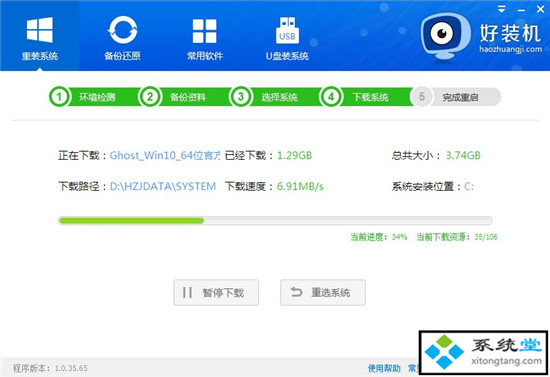Click the download speed 6.91MB/s
The height and width of the screenshot is (377, 550).
[300, 186]
